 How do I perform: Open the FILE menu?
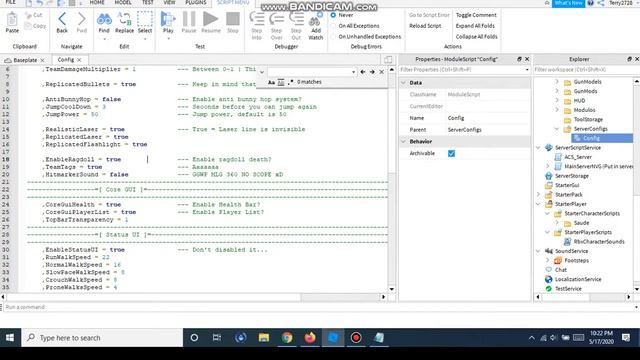click(x=11, y=2)
